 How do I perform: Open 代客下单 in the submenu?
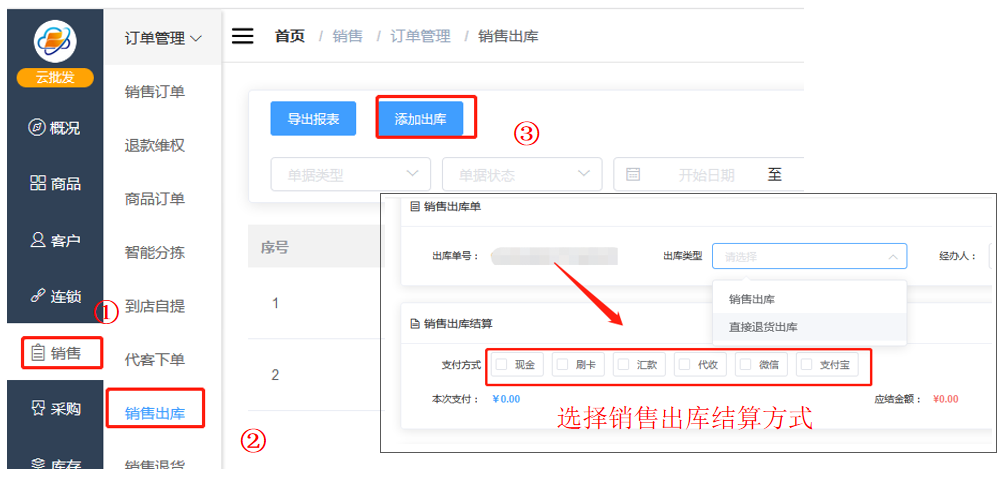coord(155,360)
